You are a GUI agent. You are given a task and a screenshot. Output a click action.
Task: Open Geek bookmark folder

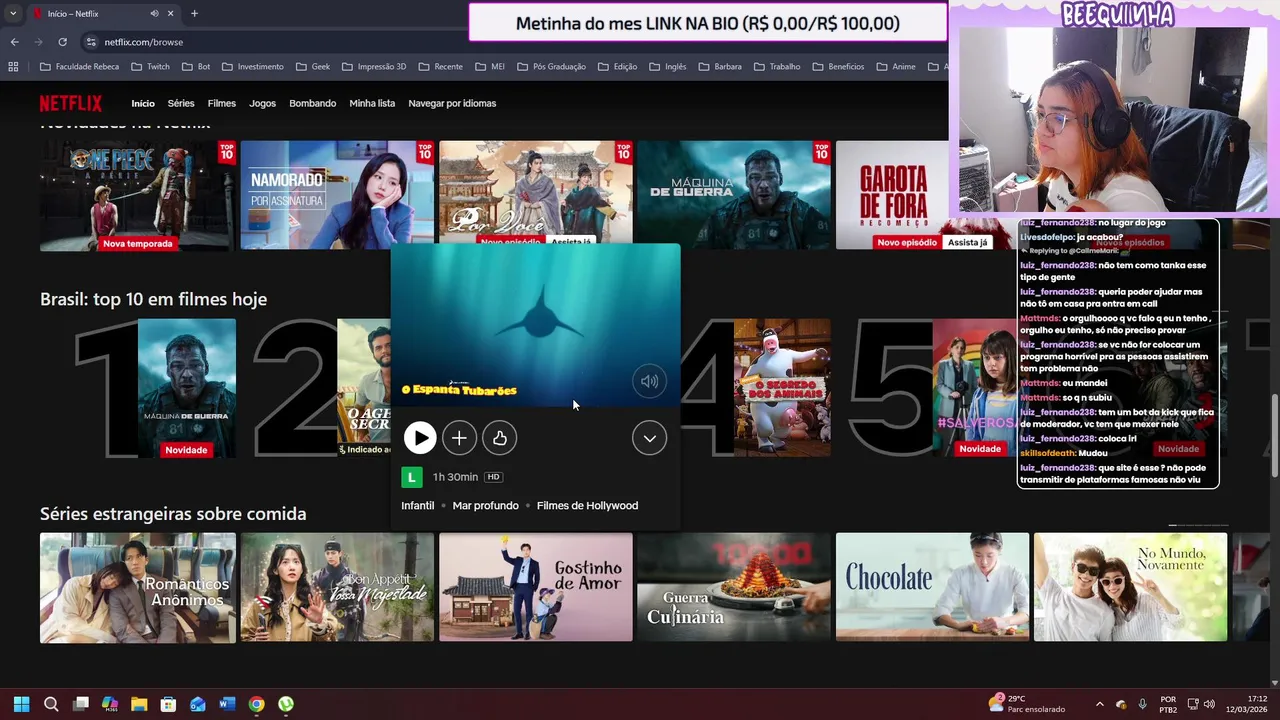[x=313, y=67]
